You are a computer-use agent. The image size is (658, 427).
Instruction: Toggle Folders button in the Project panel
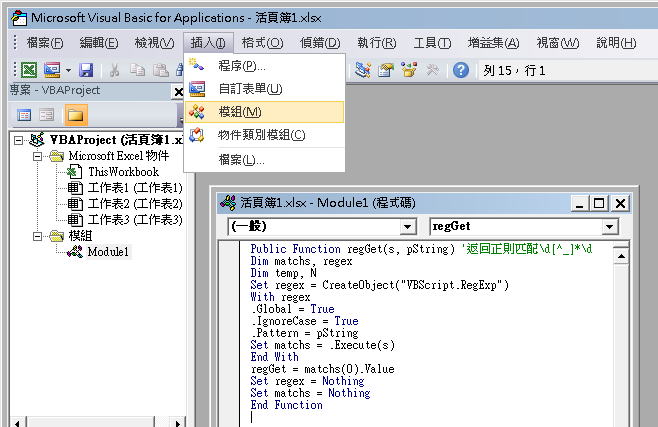coord(76,115)
